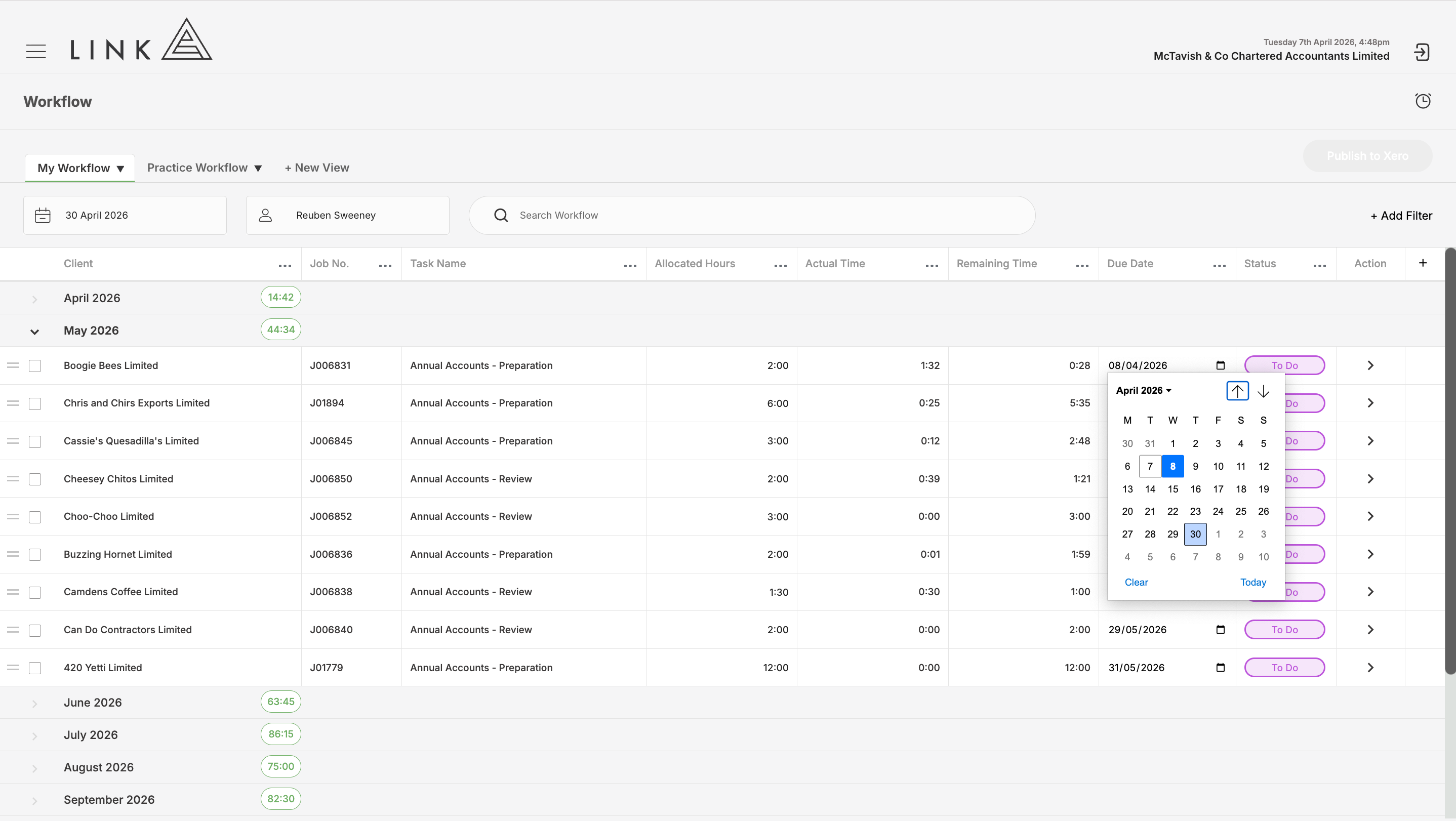Tick checkbox for Chris and Chirs Exports
Viewport: 1456px width, 821px height.
[35, 403]
